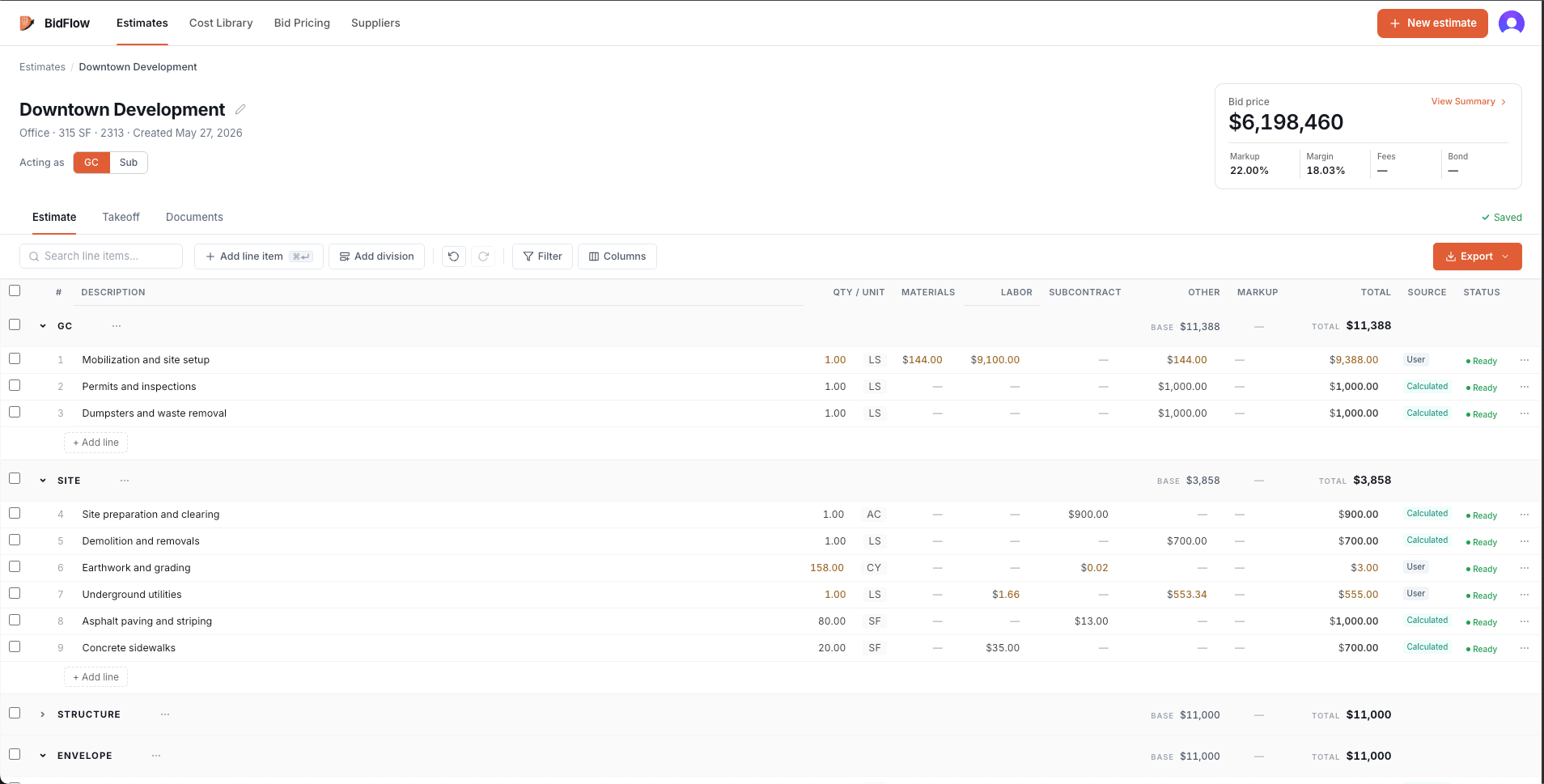The height and width of the screenshot is (784, 1544).
Task: Open row menu for Demolition and removals
Action: point(1525,541)
